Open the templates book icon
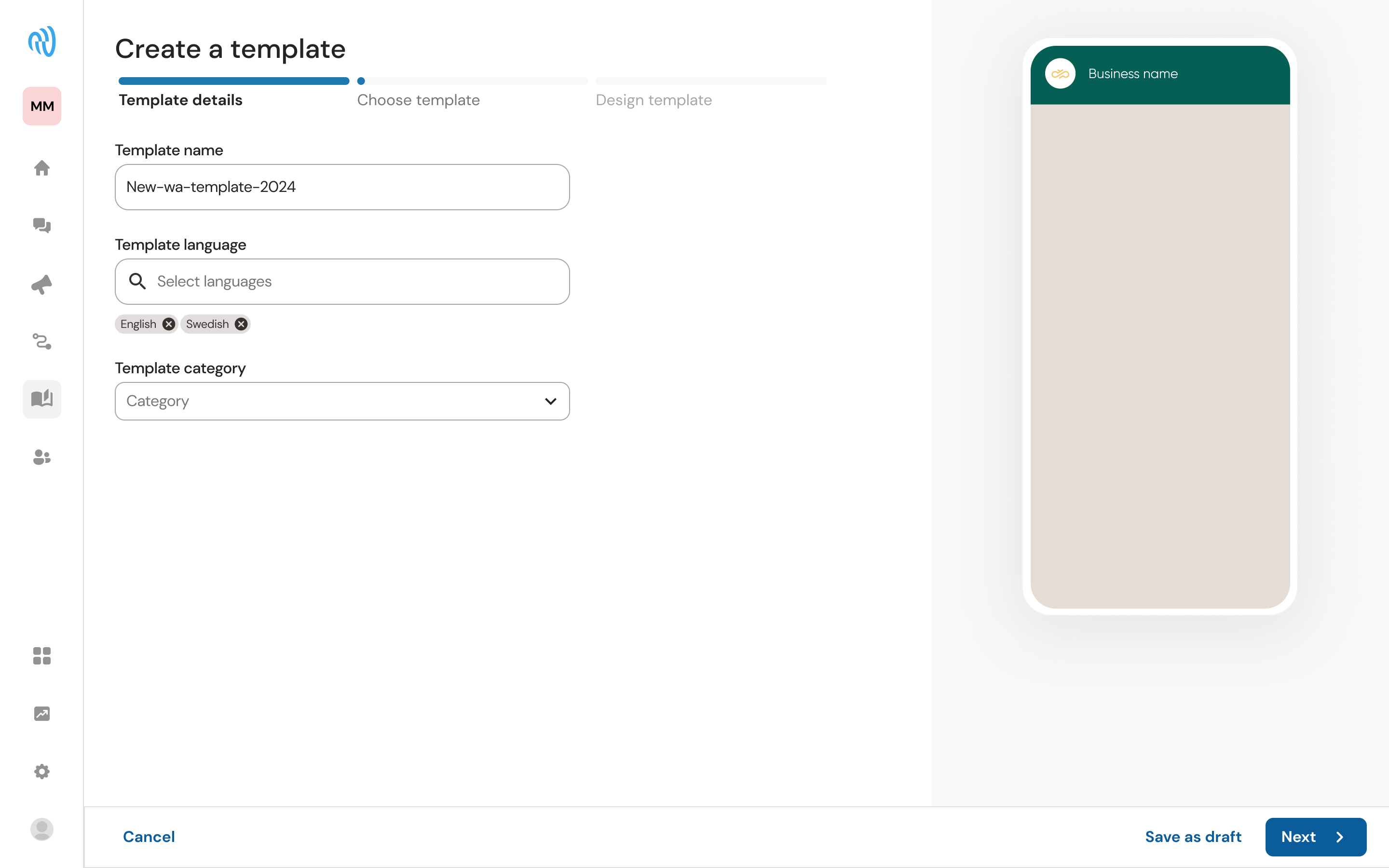1389x868 pixels. tap(42, 399)
